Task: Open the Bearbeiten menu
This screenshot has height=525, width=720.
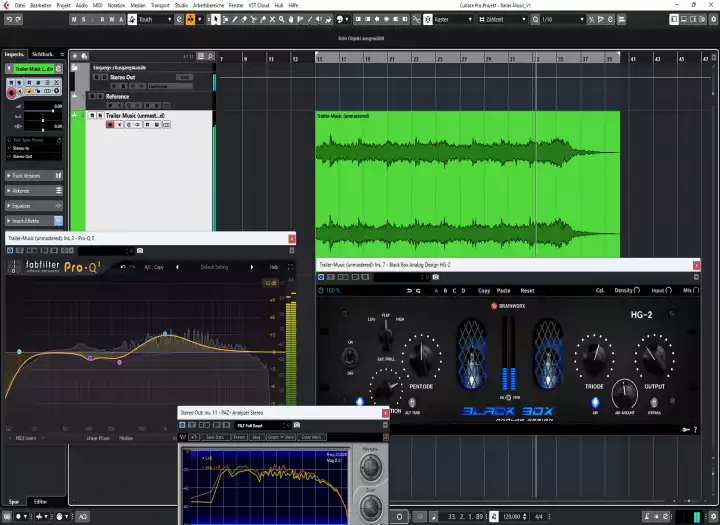Action: click(40, 5)
